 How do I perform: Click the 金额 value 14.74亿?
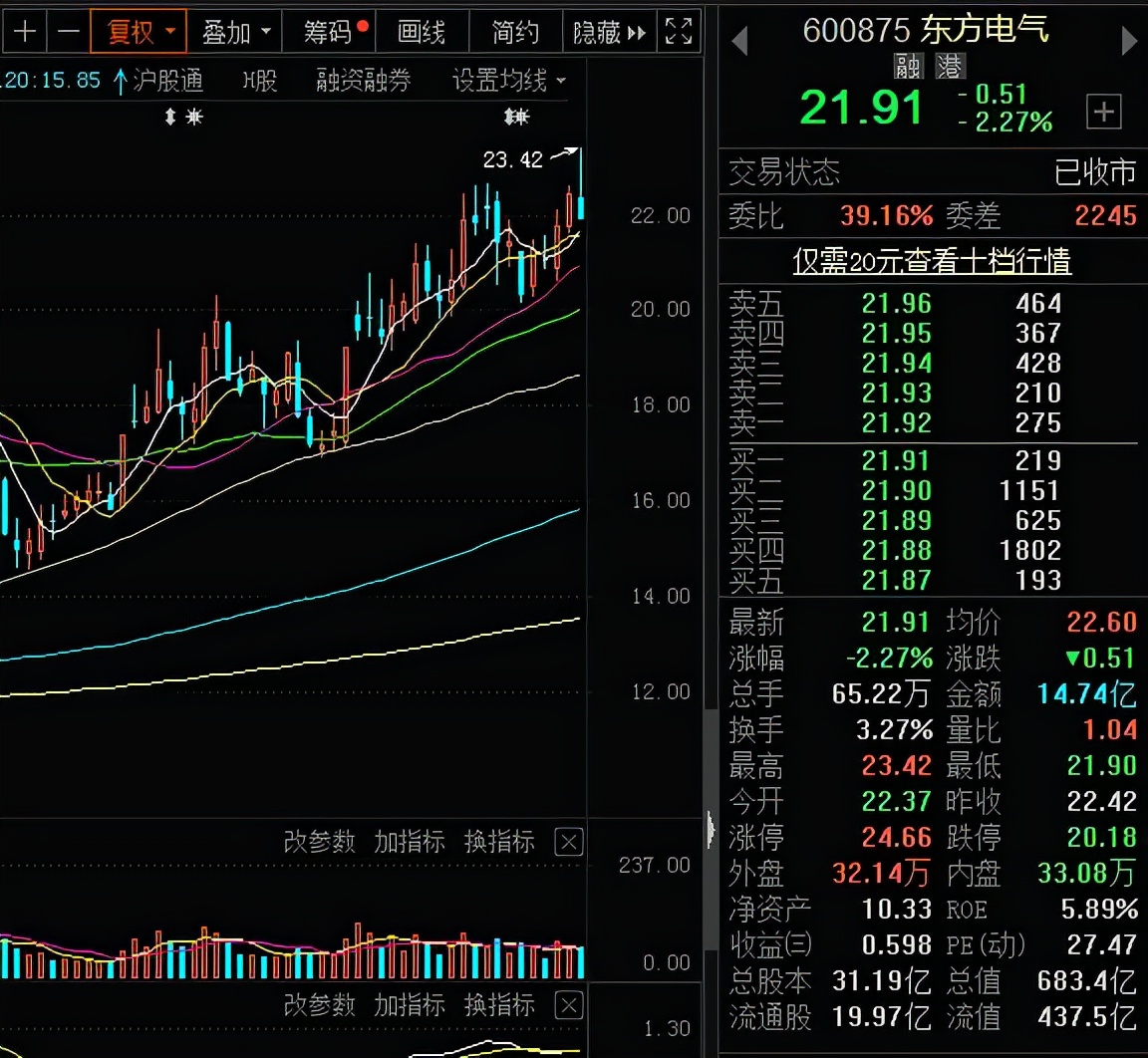coord(1087,693)
